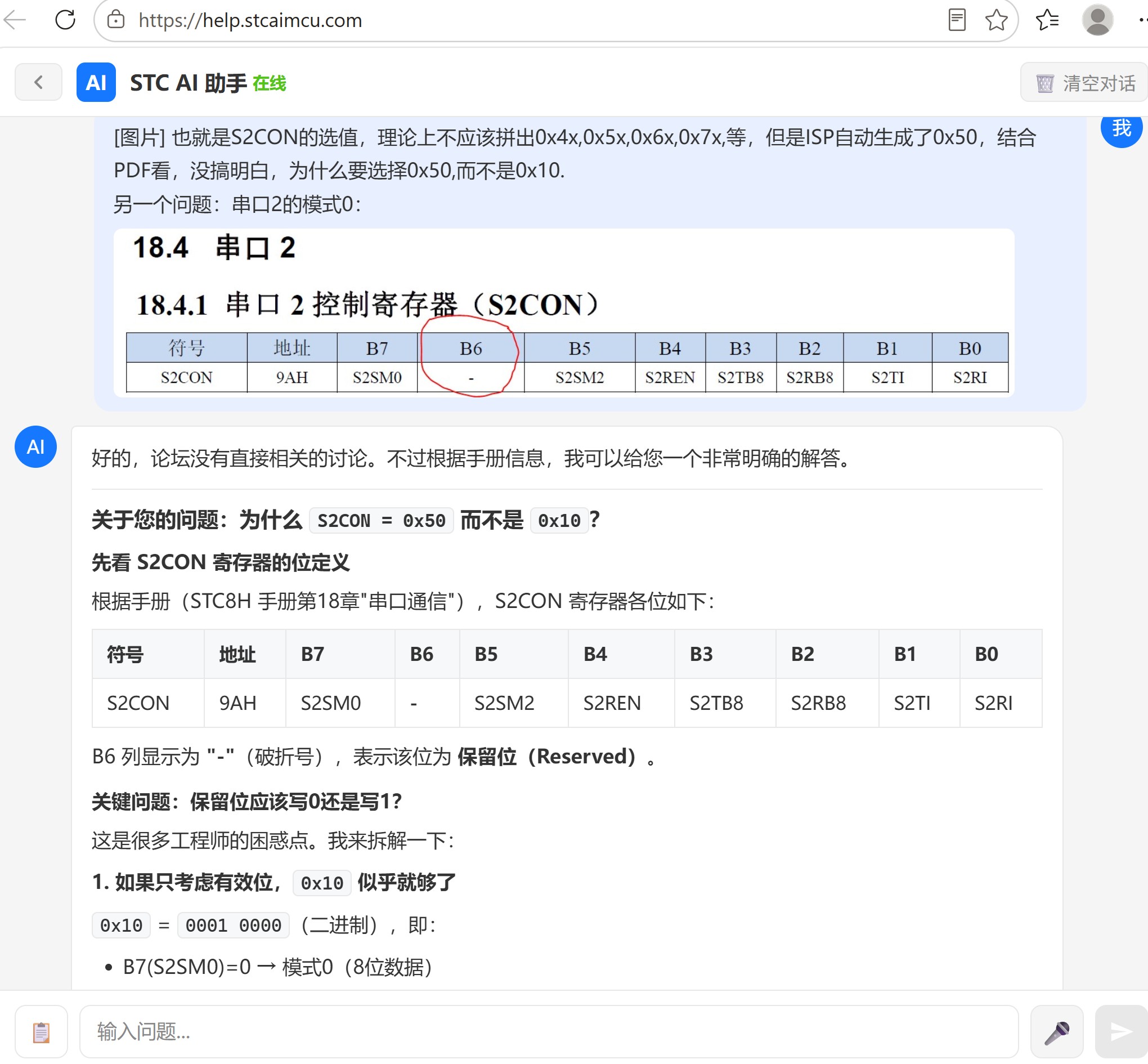Click the AI avatar beside the reply
The height and width of the screenshot is (1064, 1148).
35,447
